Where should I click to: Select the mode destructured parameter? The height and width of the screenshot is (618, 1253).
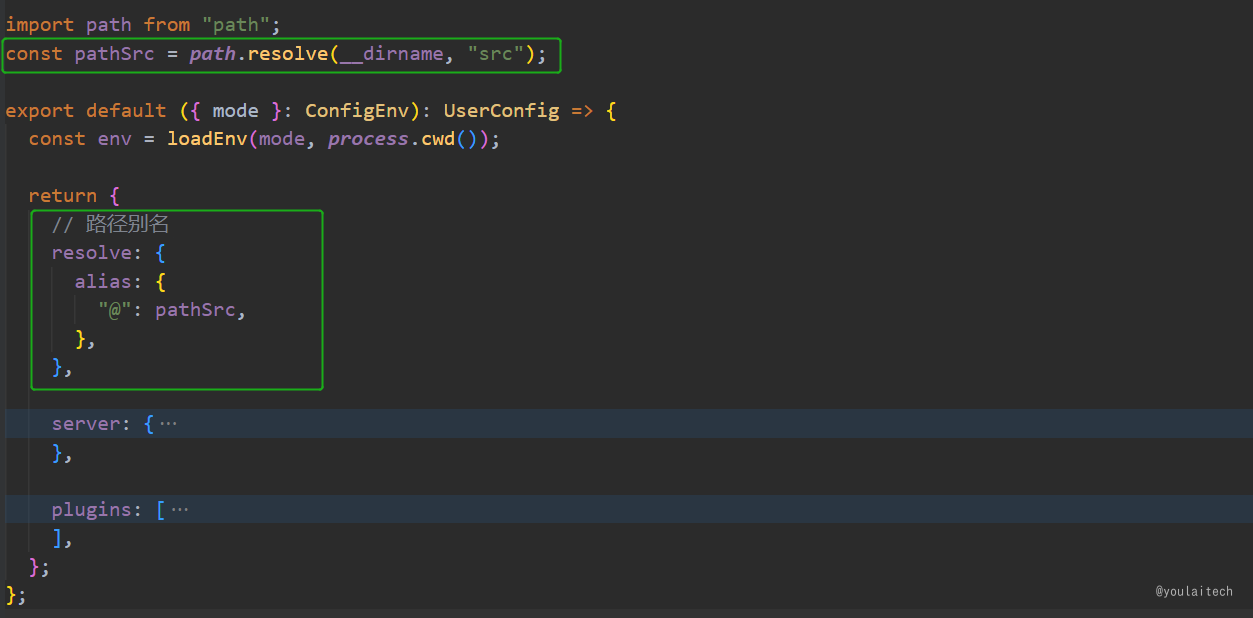(235, 110)
